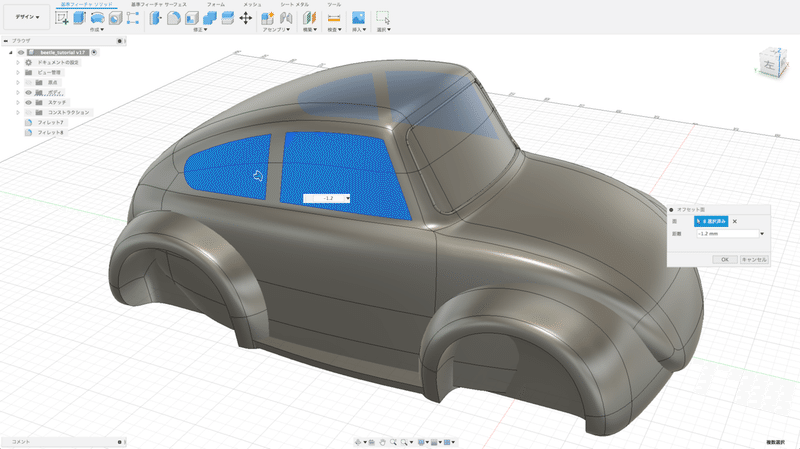Click the Orbit icon in navigation bar
Screen dimensions: 800x449
(358, 442)
